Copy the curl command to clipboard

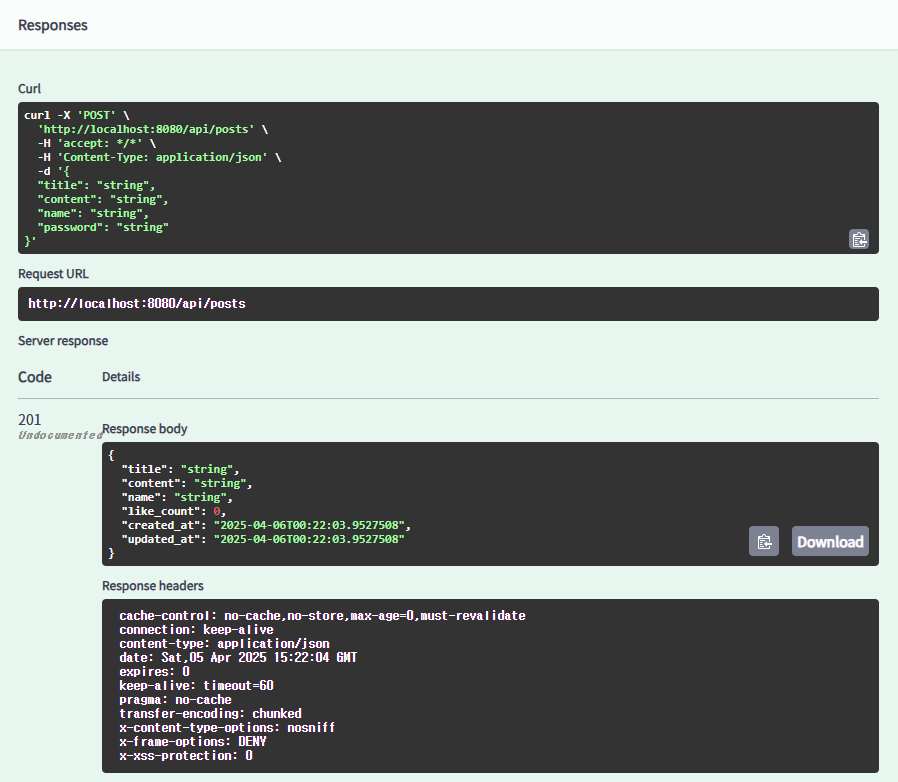pyautogui.click(x=858, y=239)
